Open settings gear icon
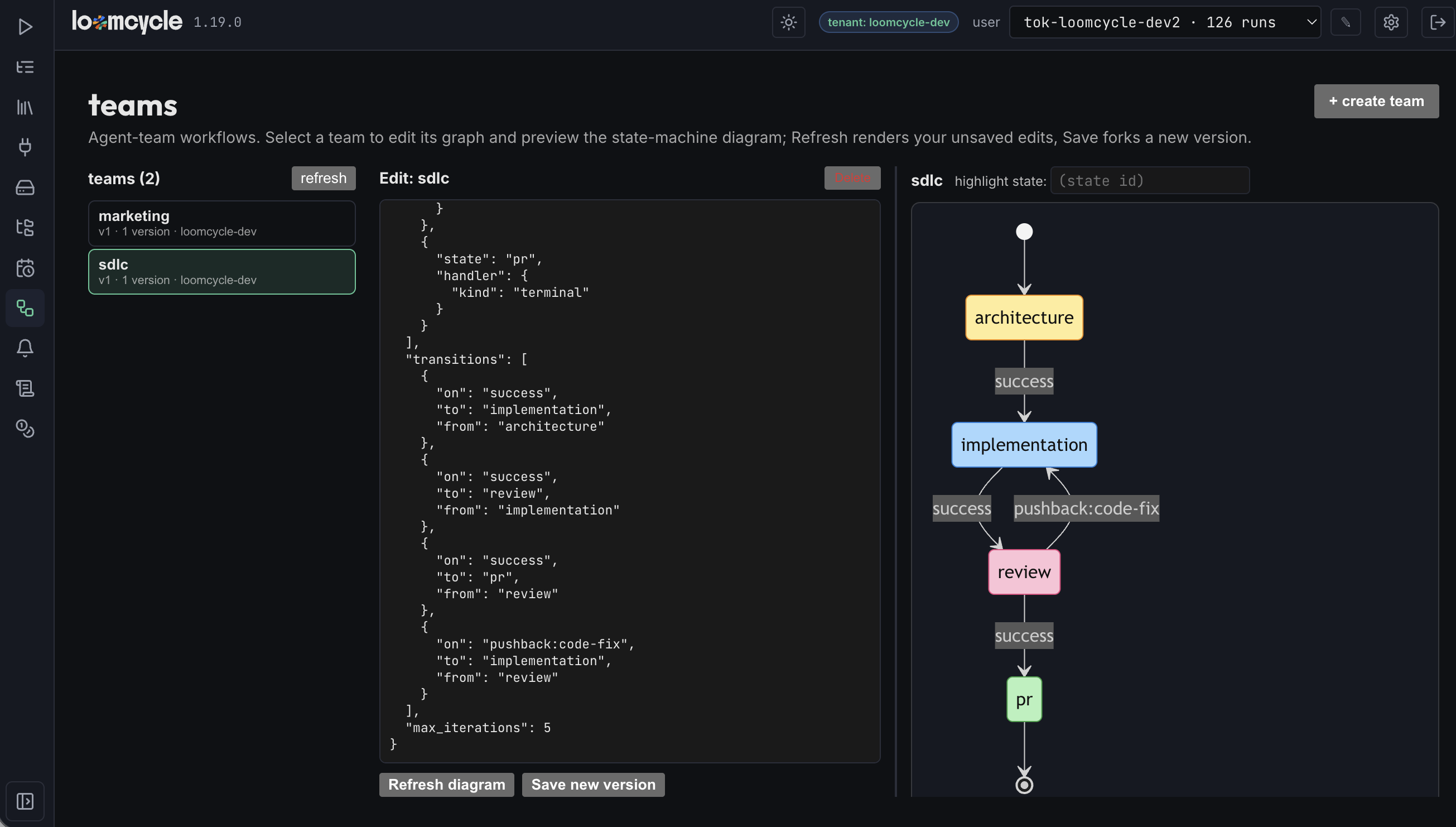 (x=1391, y=22)
